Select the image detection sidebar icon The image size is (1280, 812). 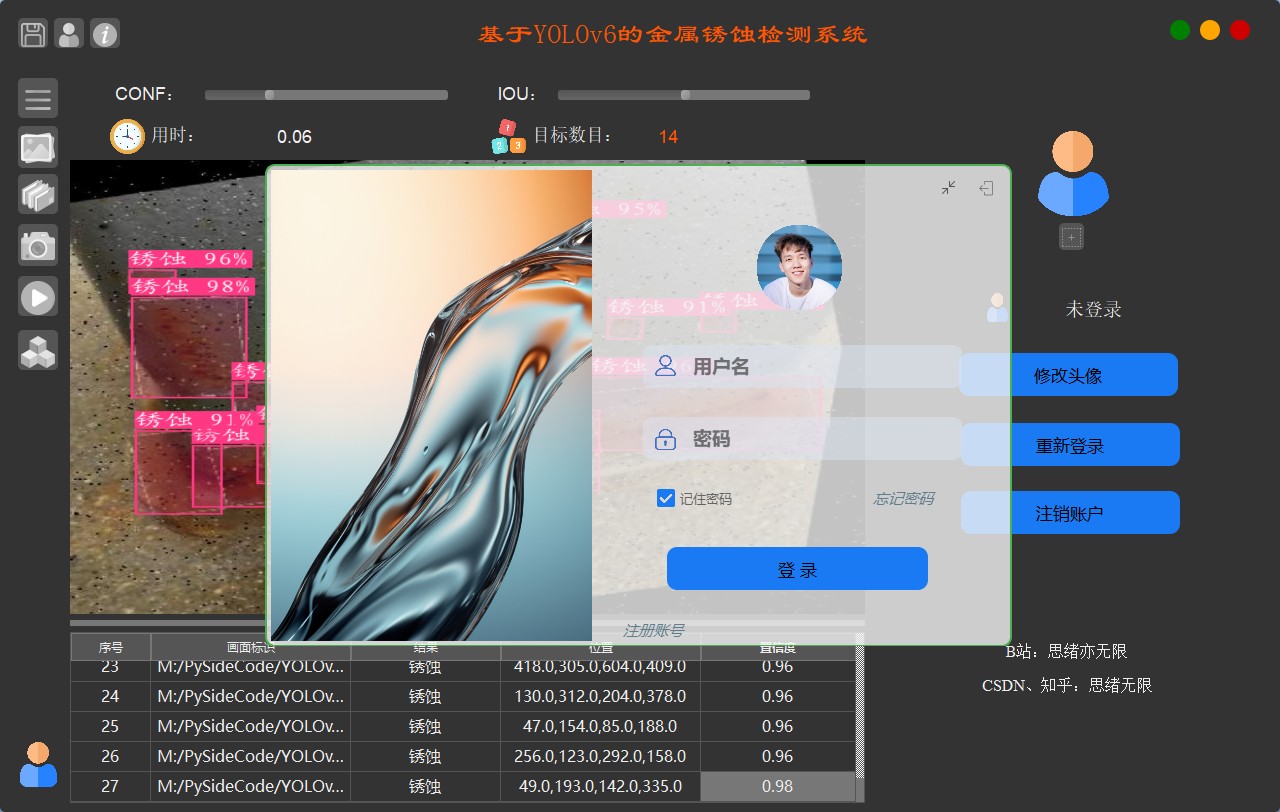(x=38, y=147)
